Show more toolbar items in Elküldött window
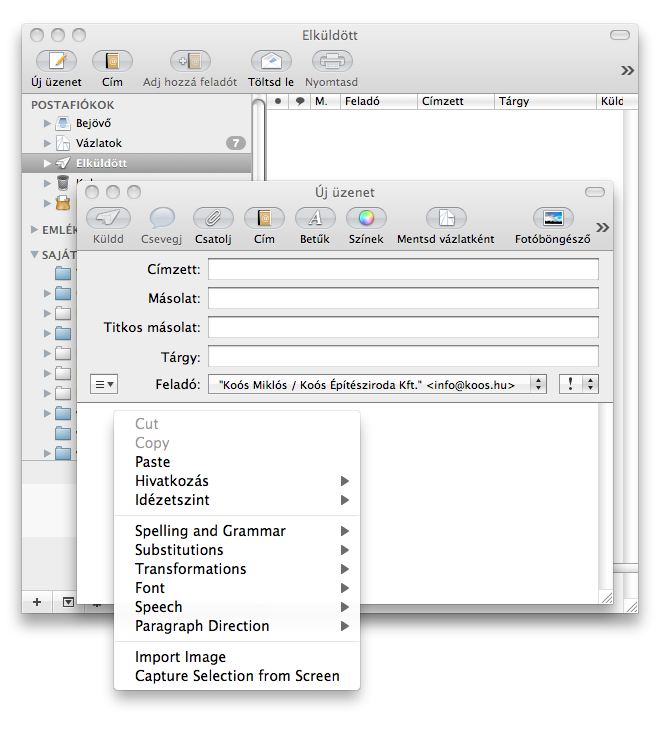This screenshot has width=665, height=733. coord(627,71)
